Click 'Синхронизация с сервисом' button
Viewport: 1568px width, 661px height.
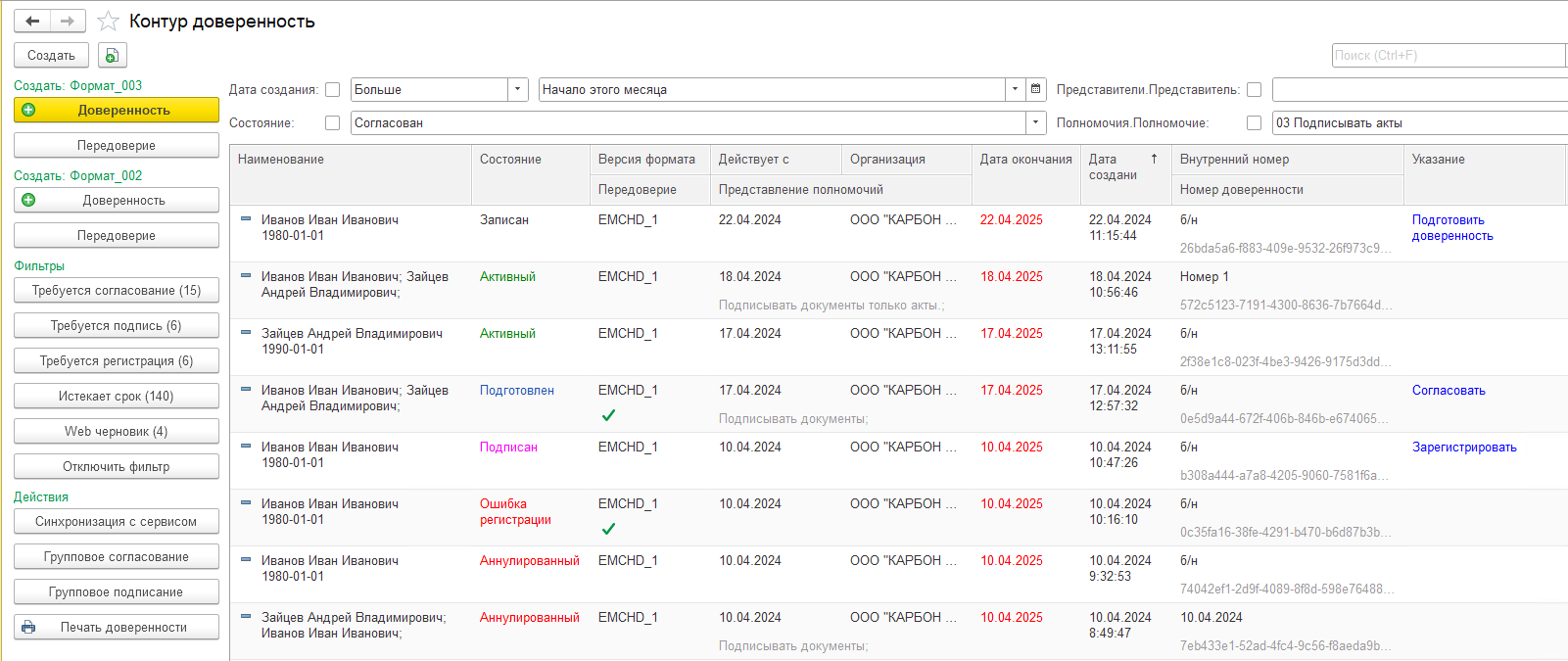[x=117, y=521]
